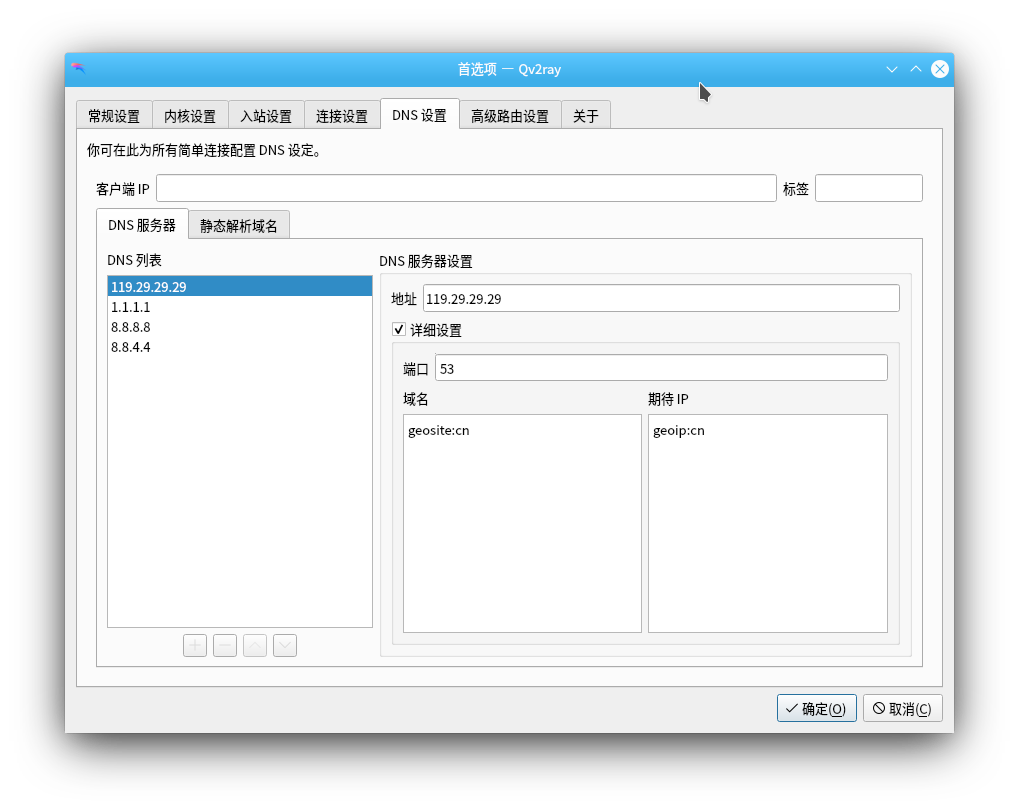Minimize the Qv2ray preferences window
The width and height of the screenshot is (1019, 810).
click(892, 69)
